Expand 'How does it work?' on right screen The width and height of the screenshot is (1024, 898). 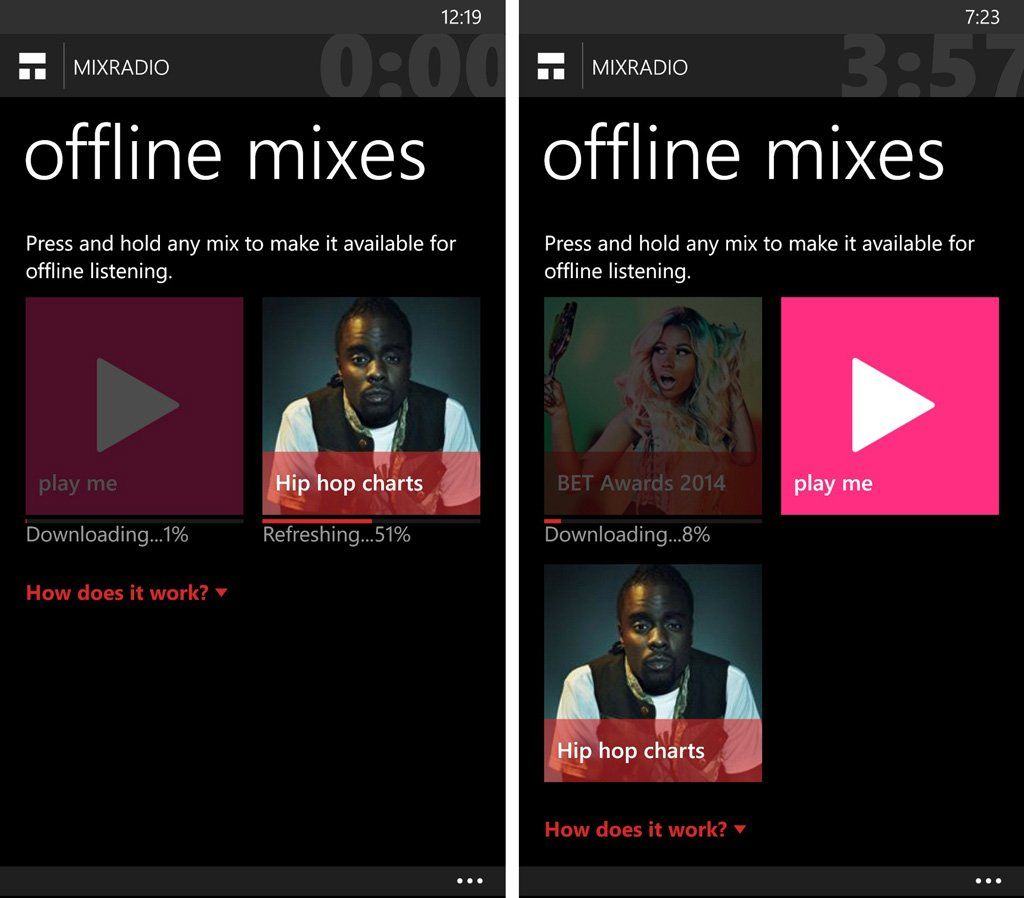tap(635, 829)
